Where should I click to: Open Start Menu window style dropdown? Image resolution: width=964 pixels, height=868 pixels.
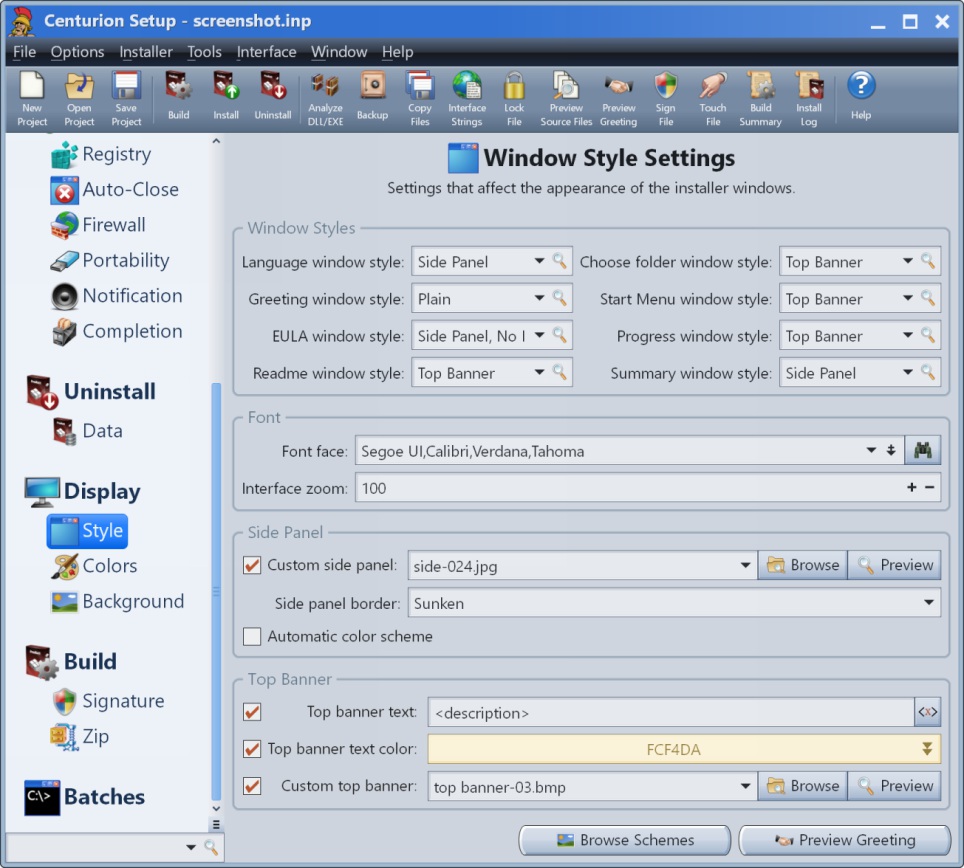(907, 298)
